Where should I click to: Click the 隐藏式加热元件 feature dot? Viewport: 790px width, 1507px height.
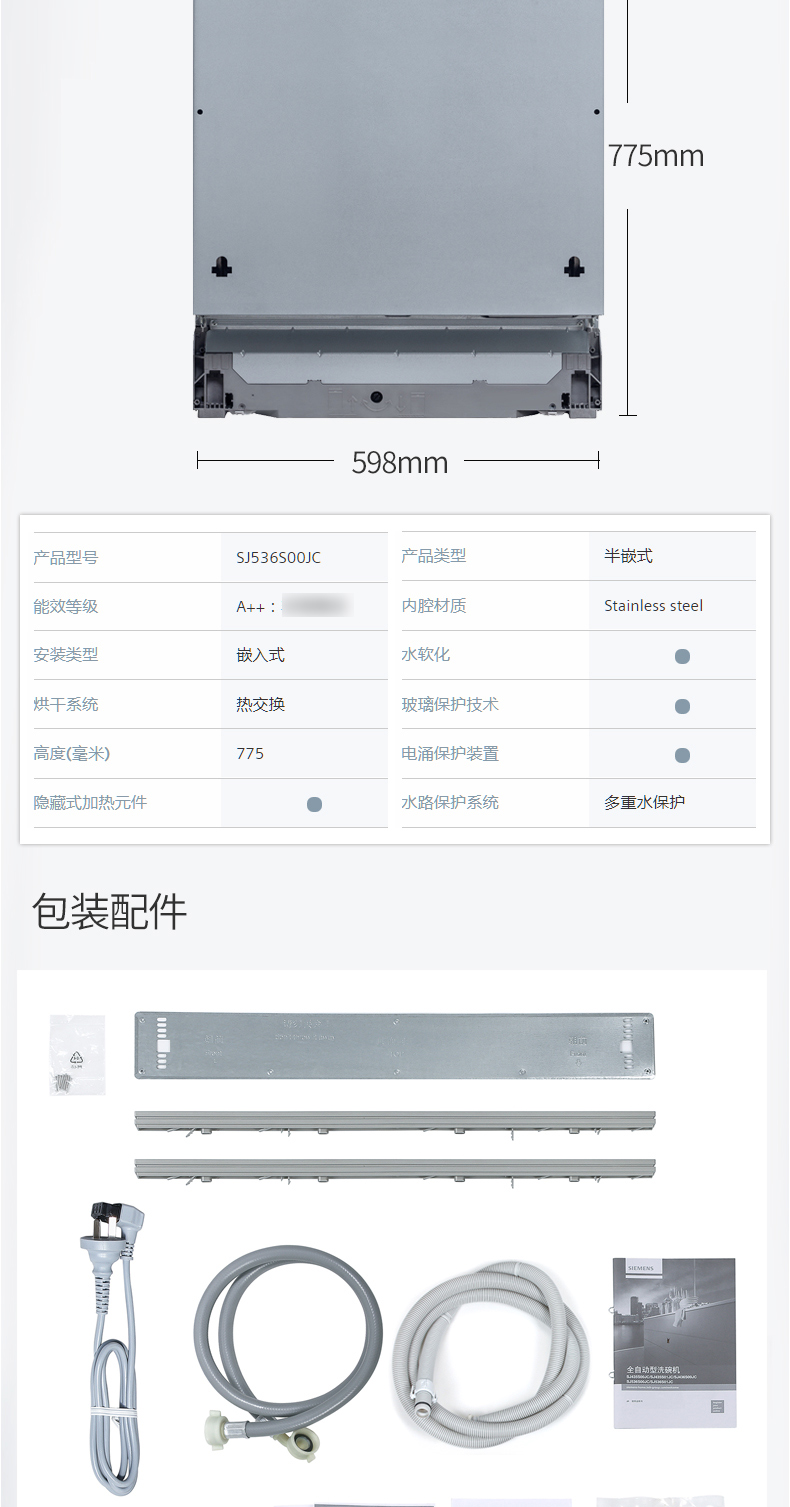point(314,804)
